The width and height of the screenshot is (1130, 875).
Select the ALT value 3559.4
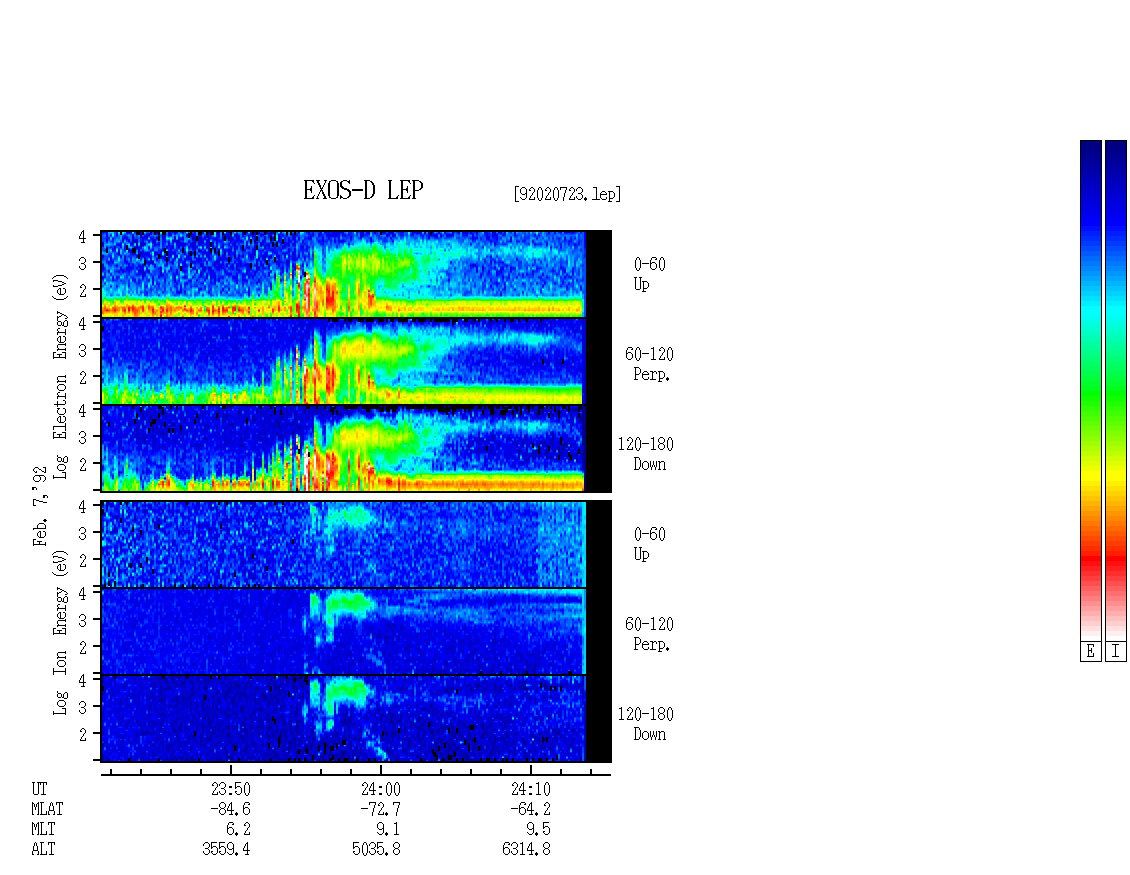point(226,850)
